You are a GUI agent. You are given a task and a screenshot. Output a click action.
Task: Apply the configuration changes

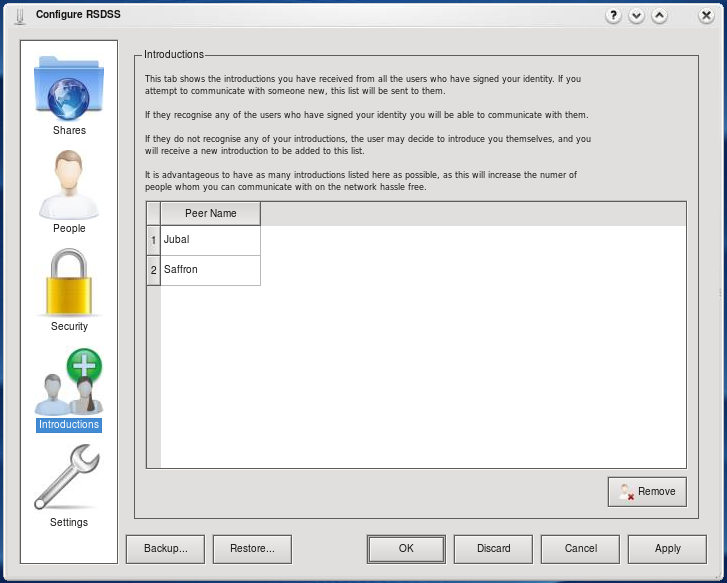click(x=667, y=548)
